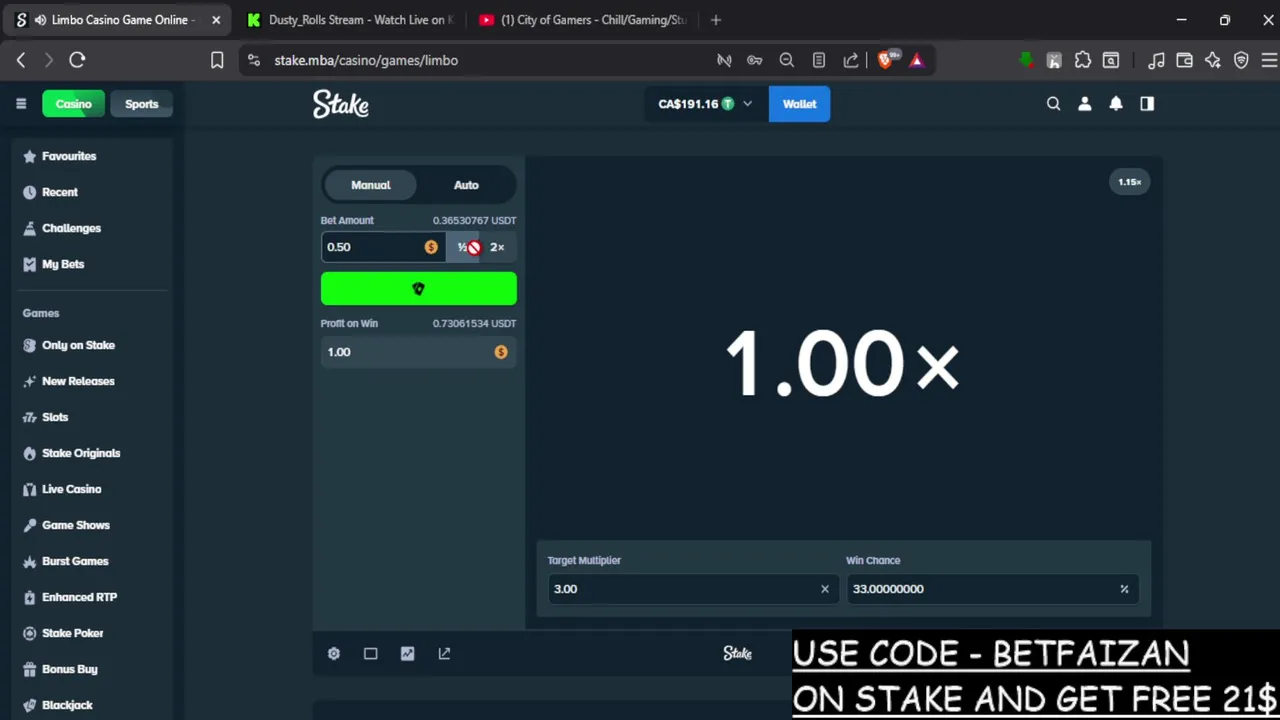Open the user profile icon
Viewport: 1280px width, 720px height.
pos(1085,104)
